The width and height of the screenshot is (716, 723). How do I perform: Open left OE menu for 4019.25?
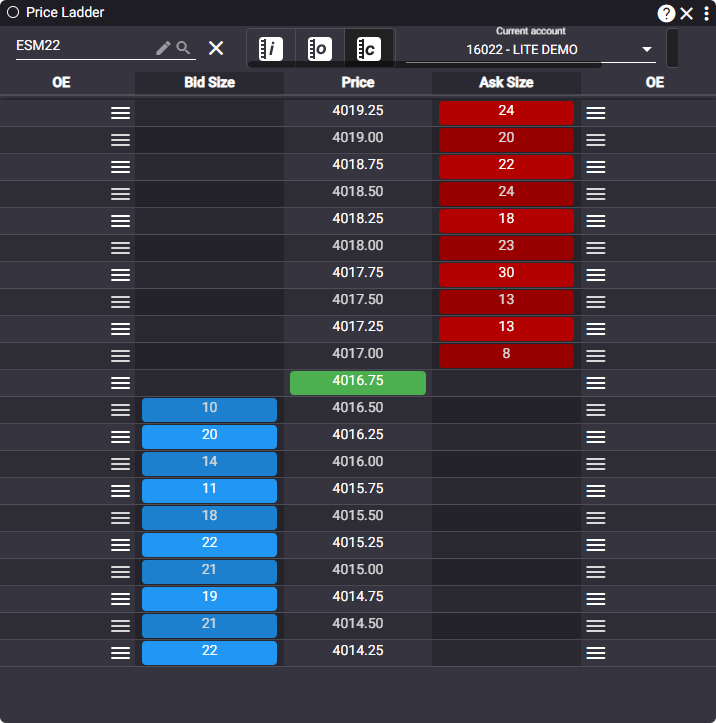[120, 113]
